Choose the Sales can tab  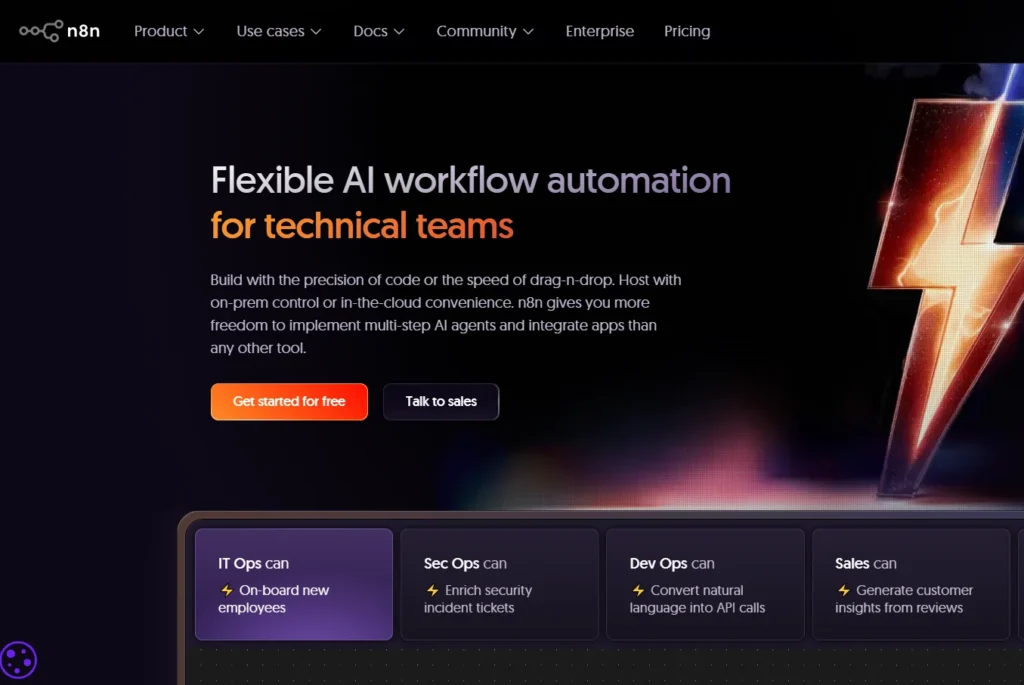911,584
